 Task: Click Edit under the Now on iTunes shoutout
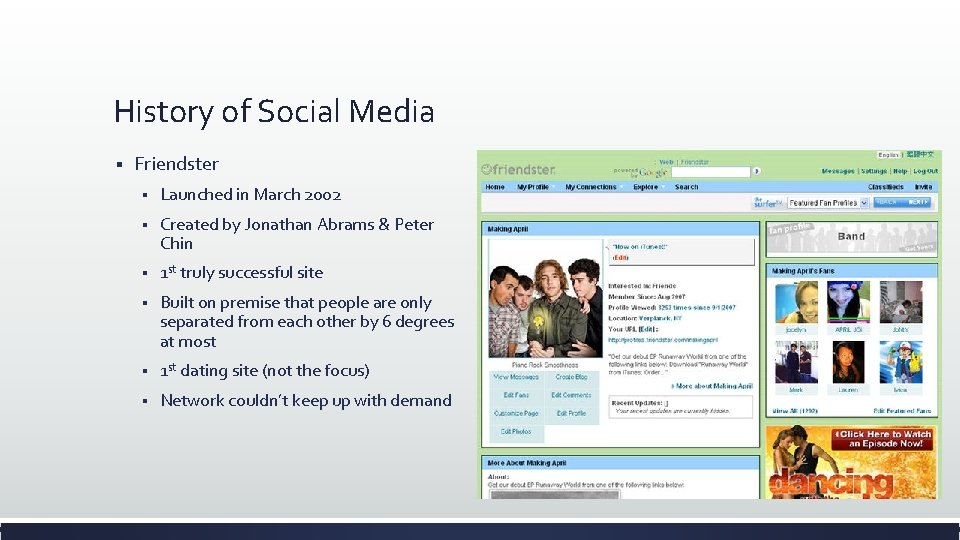pos(620,258)
